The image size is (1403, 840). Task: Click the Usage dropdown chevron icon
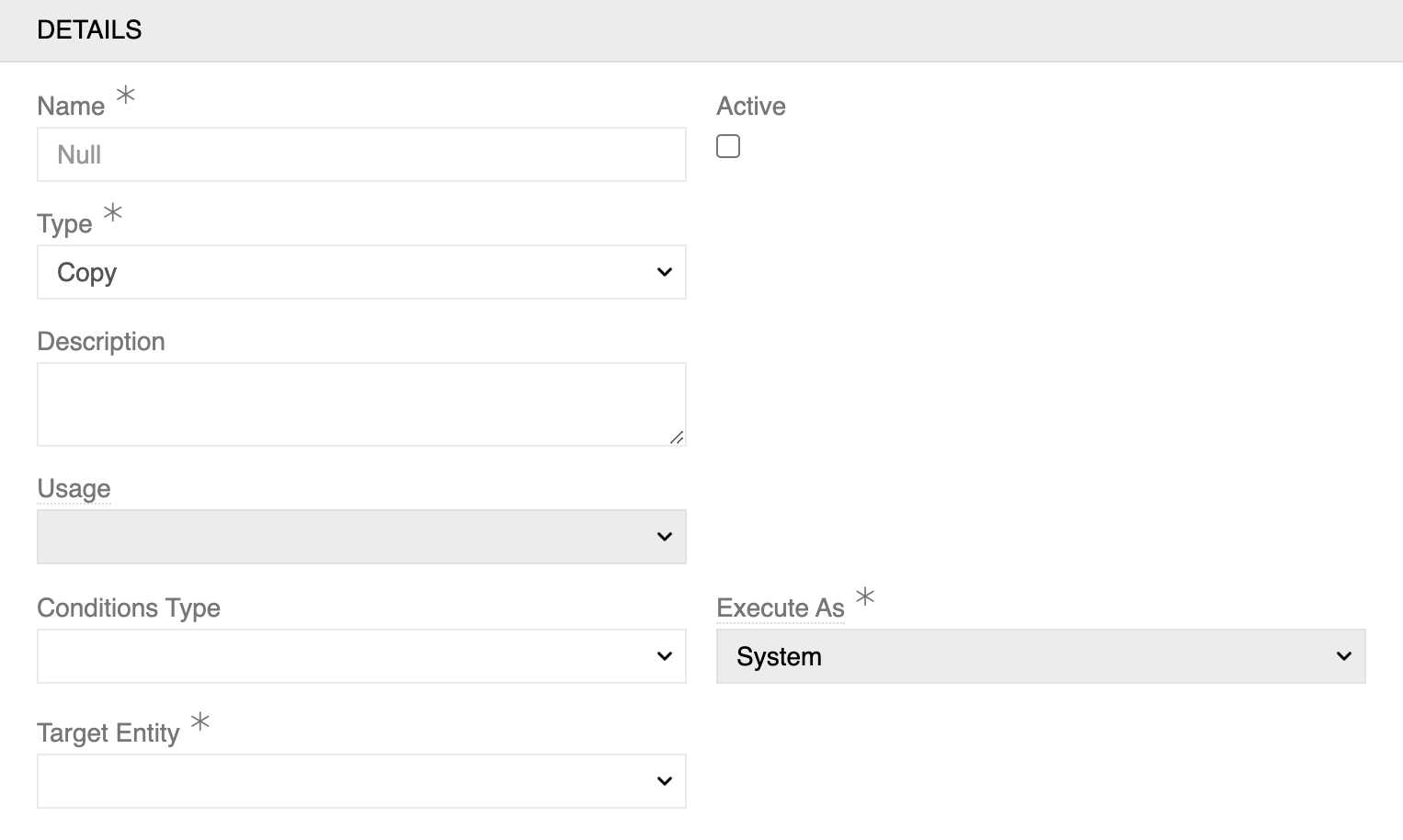[x=665, y=537]
